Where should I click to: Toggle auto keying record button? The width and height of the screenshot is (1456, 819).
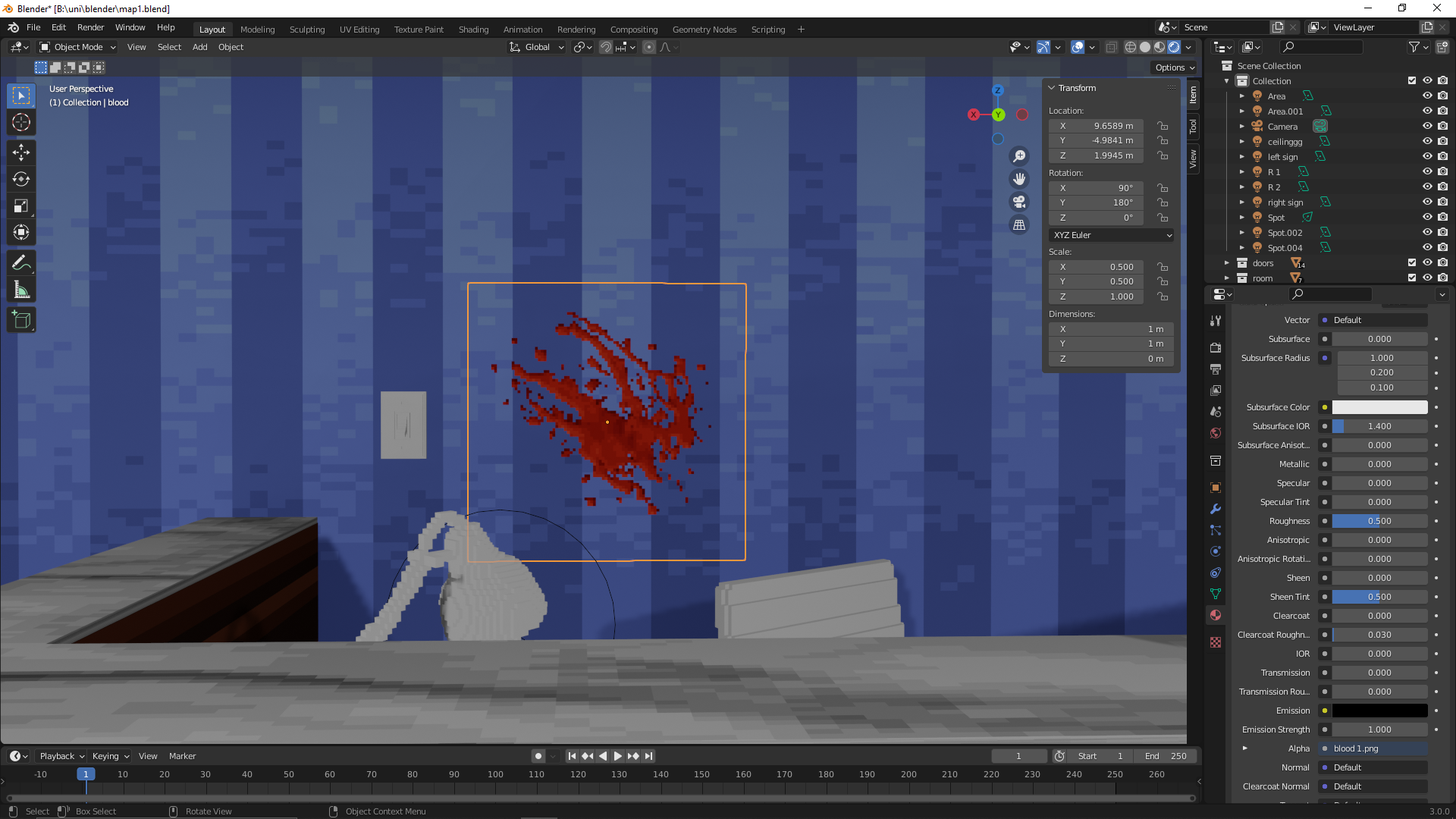538,756
